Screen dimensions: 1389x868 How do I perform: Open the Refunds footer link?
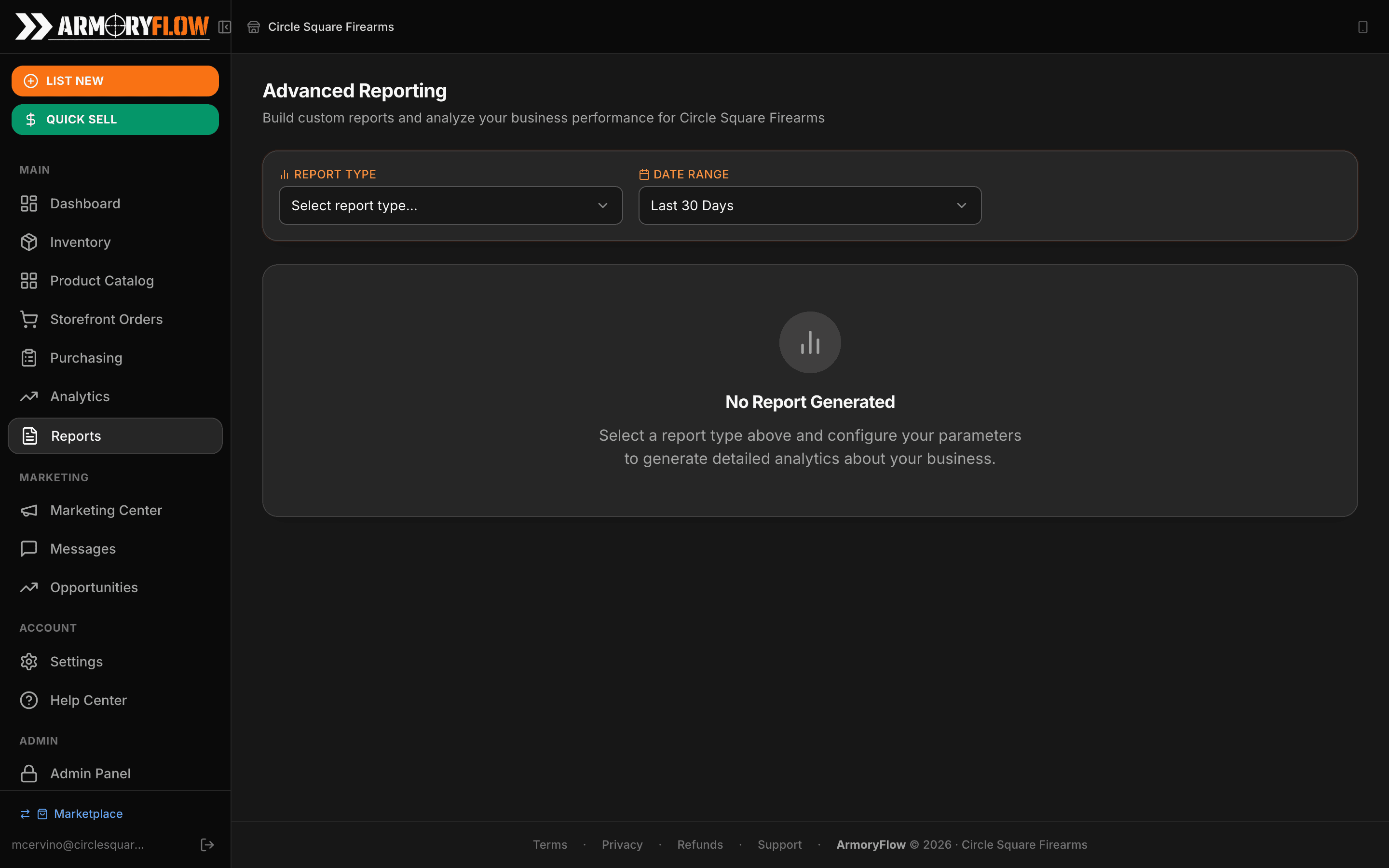700,844
